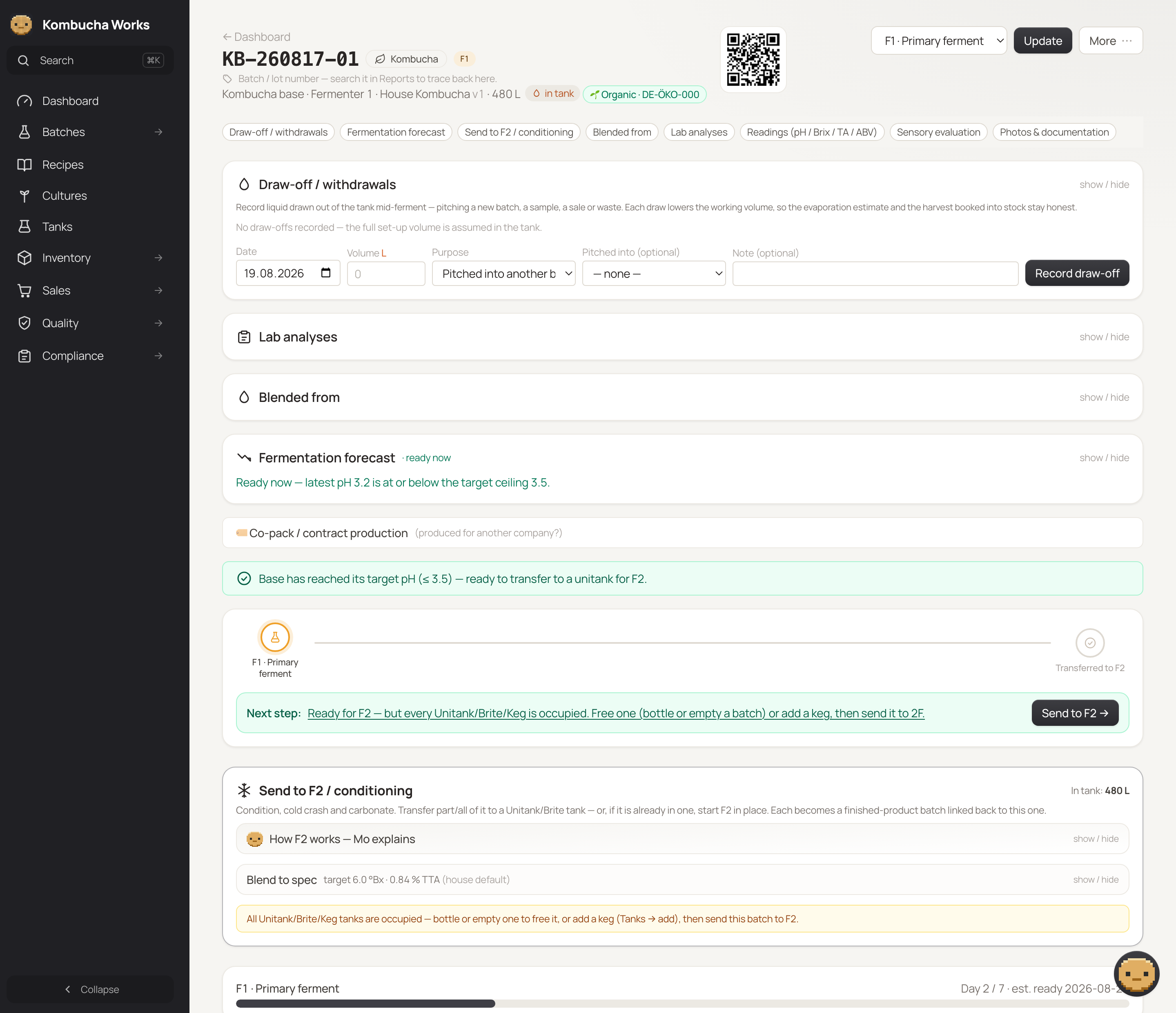The image size is (1176, 1013).
Task: Click the tag icon near lot number
Action: pos(227,79)
